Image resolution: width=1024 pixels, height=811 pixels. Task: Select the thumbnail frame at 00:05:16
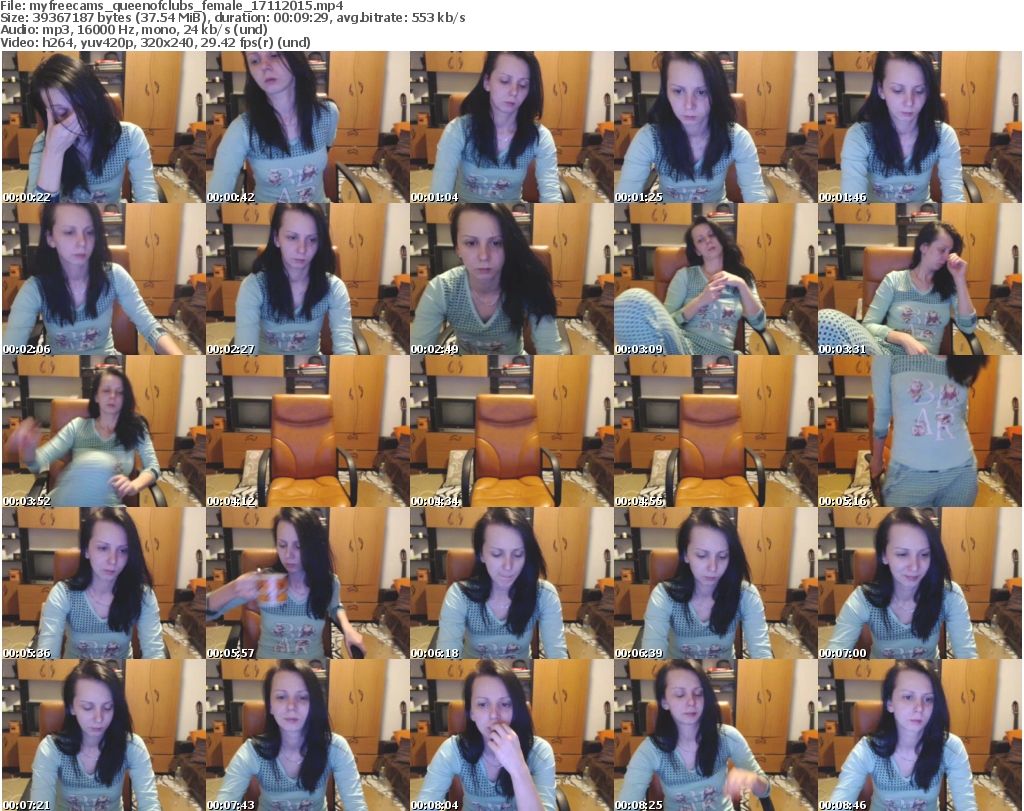click(920, 431)
